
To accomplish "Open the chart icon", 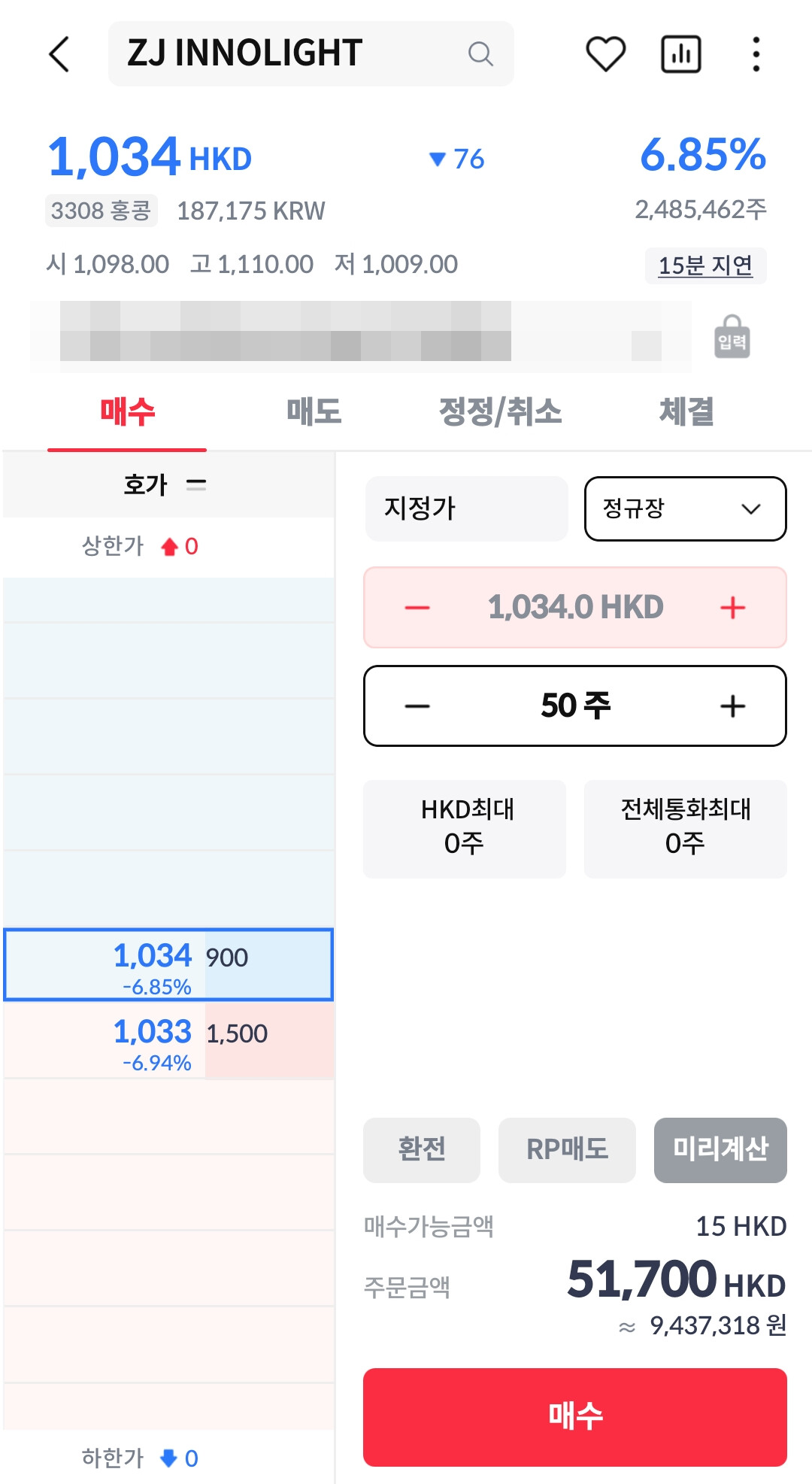I will coord(681,54).
